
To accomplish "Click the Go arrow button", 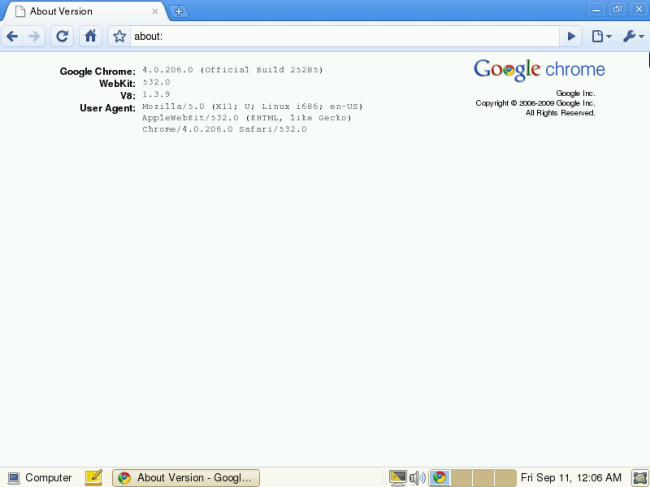I will pos(571,36).
